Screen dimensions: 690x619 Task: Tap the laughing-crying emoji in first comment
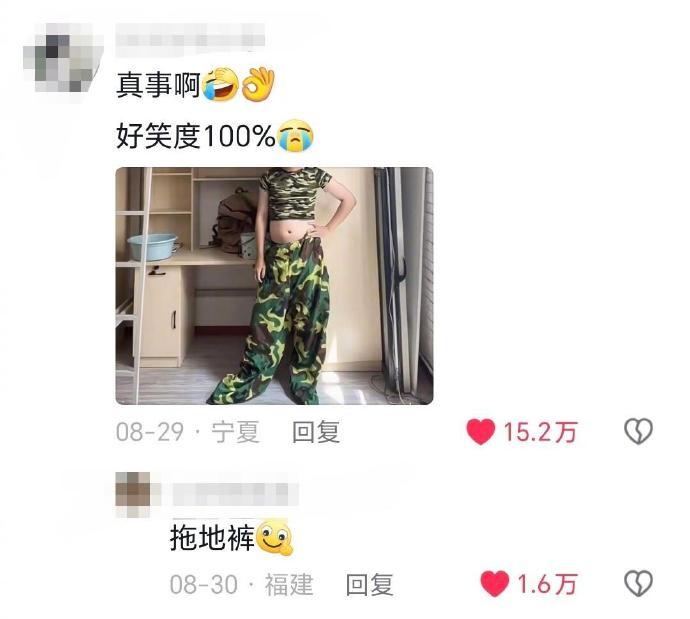point(220,84)
